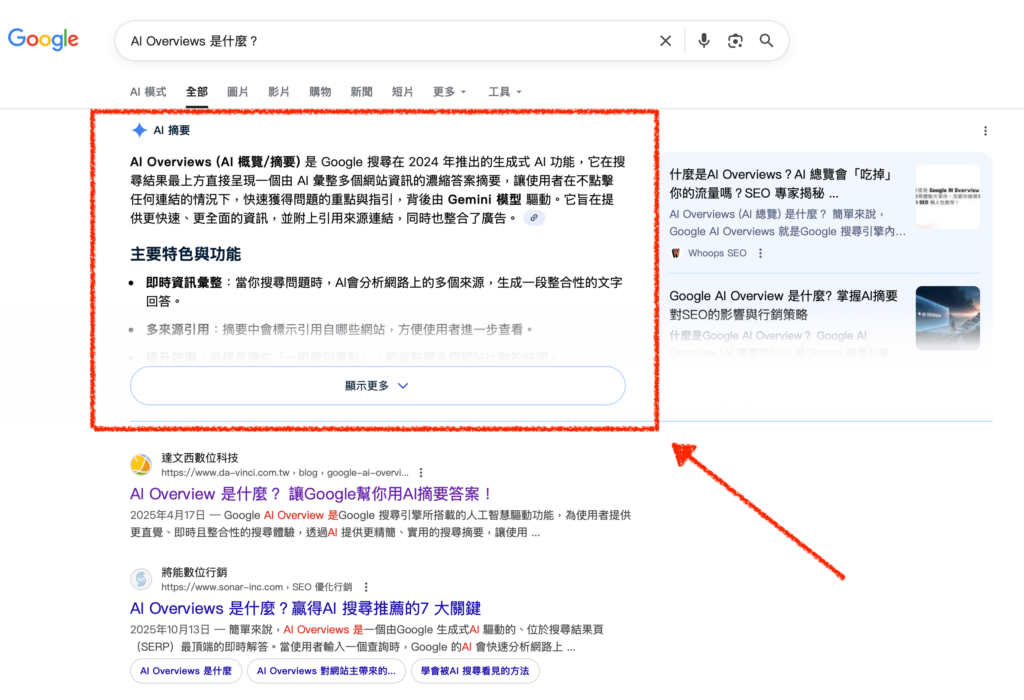Open the three-dot menu on the AI overview panel
This screenshot has width=1024, height=700.
(986, 130)
